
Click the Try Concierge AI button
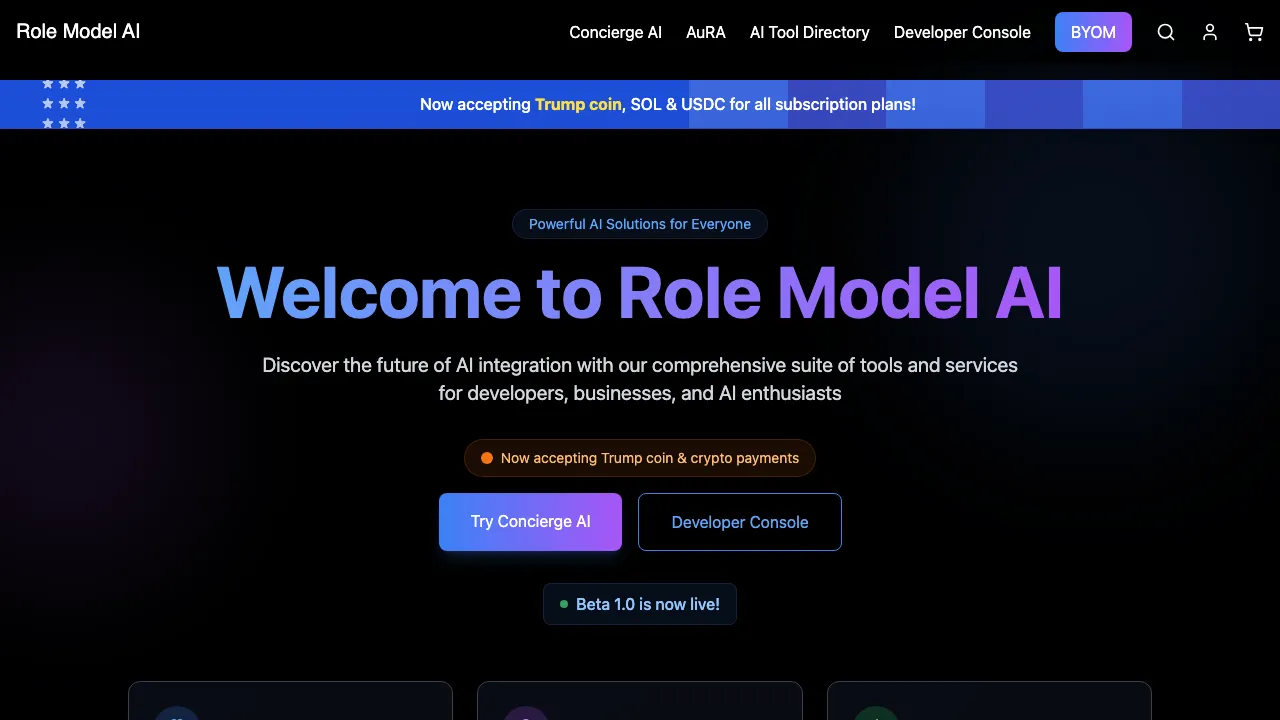[530, 521]
